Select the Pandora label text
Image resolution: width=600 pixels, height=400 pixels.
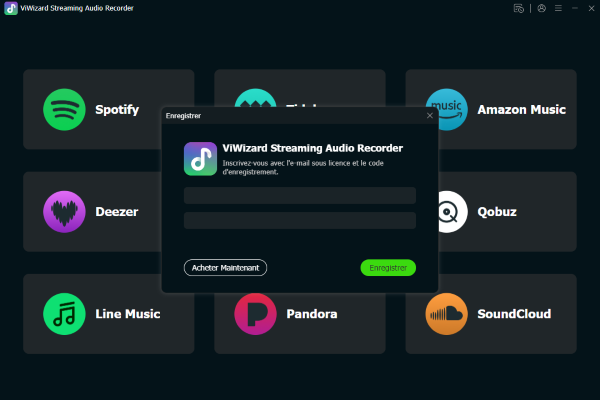click(312, 314)
